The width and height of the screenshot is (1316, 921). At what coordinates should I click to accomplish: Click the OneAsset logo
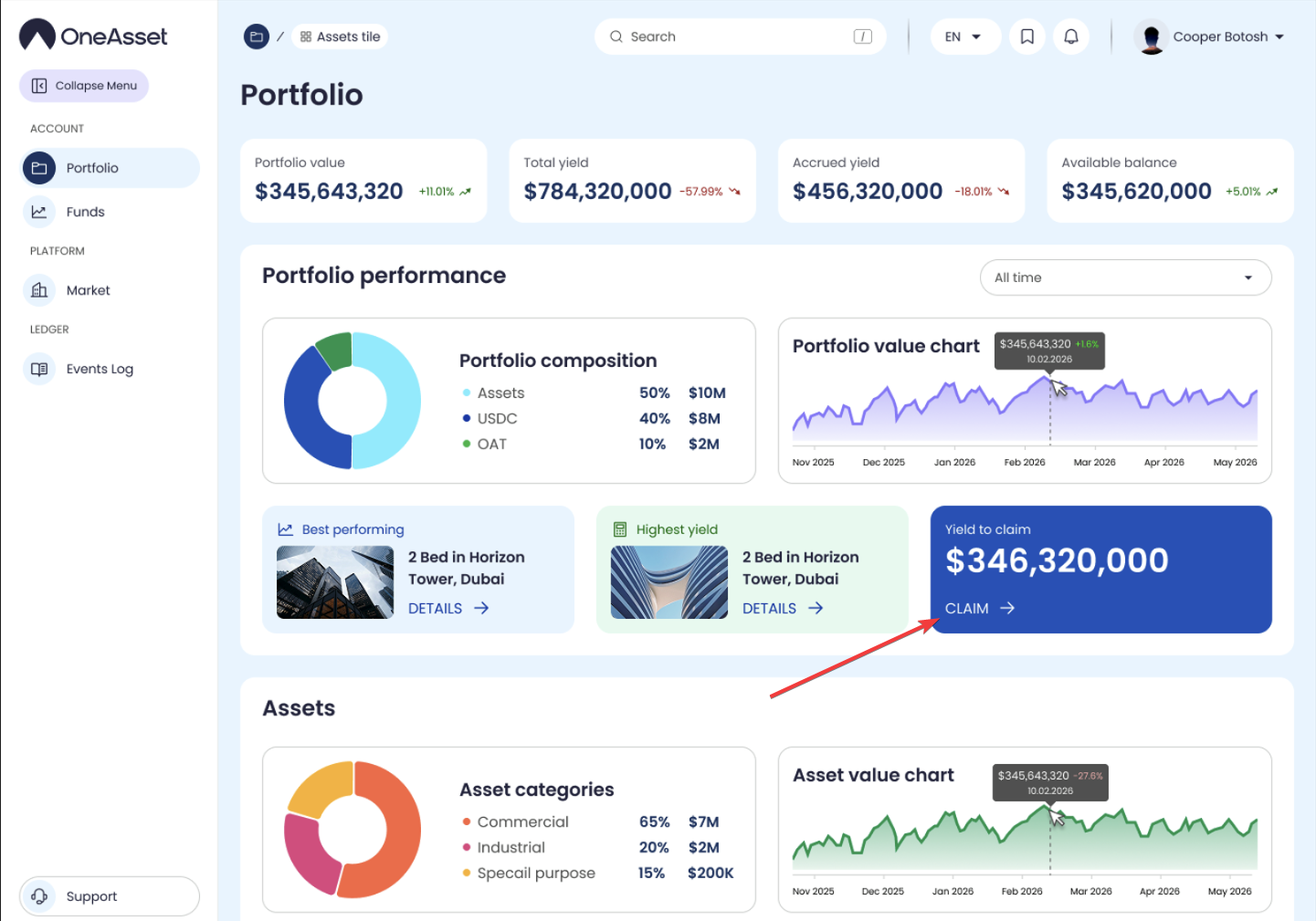coord(93,36)
